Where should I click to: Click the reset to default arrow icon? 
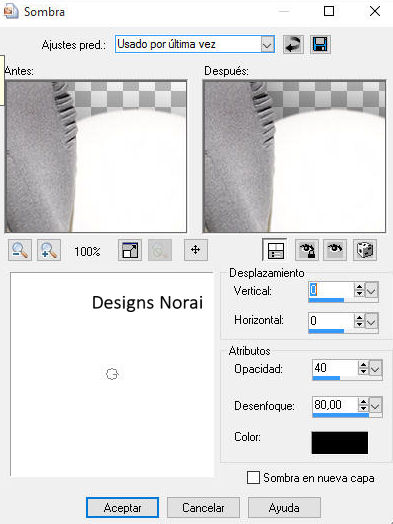(293, 44)
